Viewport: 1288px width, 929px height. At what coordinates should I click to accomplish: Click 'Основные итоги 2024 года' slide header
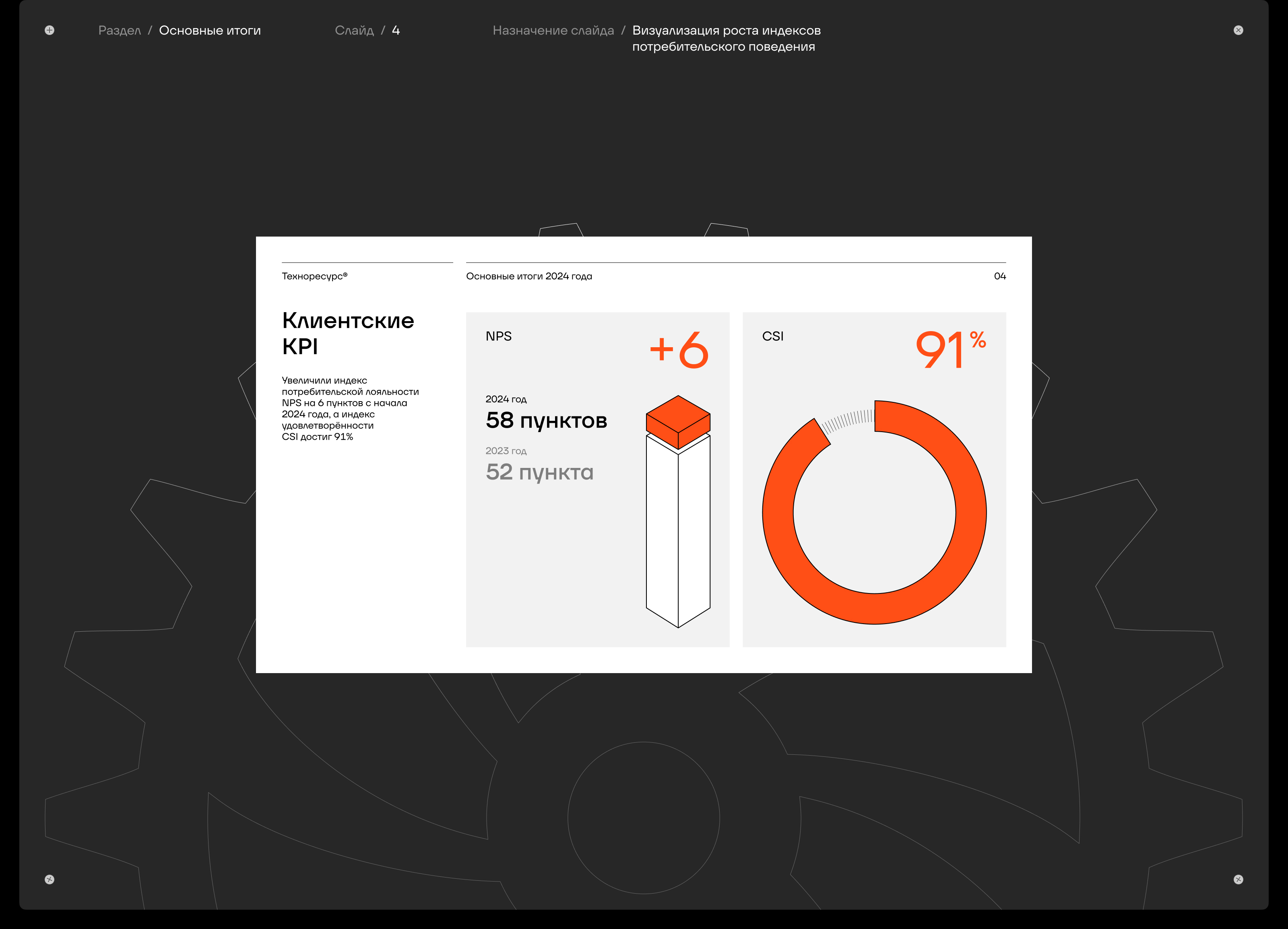529,276
